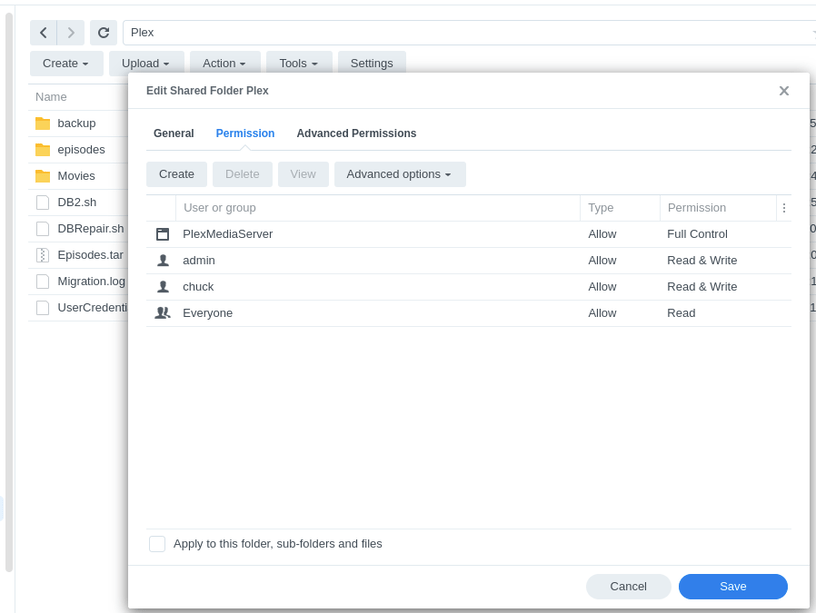Image resolution: width=816 pixels, height=613 pixels.
Task: Click the chuck user icon
Action: click(x=163, y=287)
